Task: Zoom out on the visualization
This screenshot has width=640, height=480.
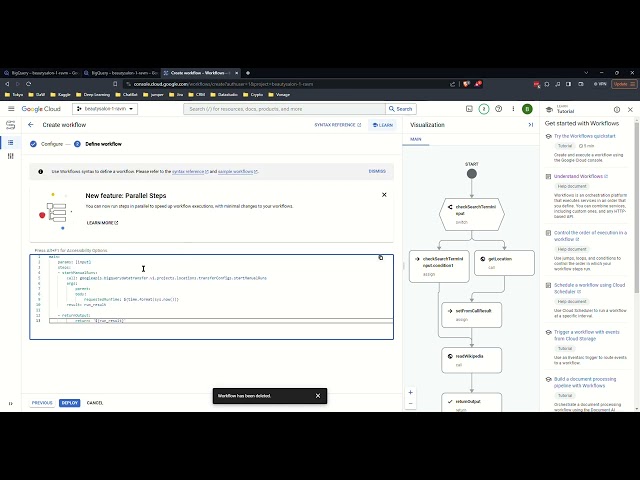Action: pos(410,404)
